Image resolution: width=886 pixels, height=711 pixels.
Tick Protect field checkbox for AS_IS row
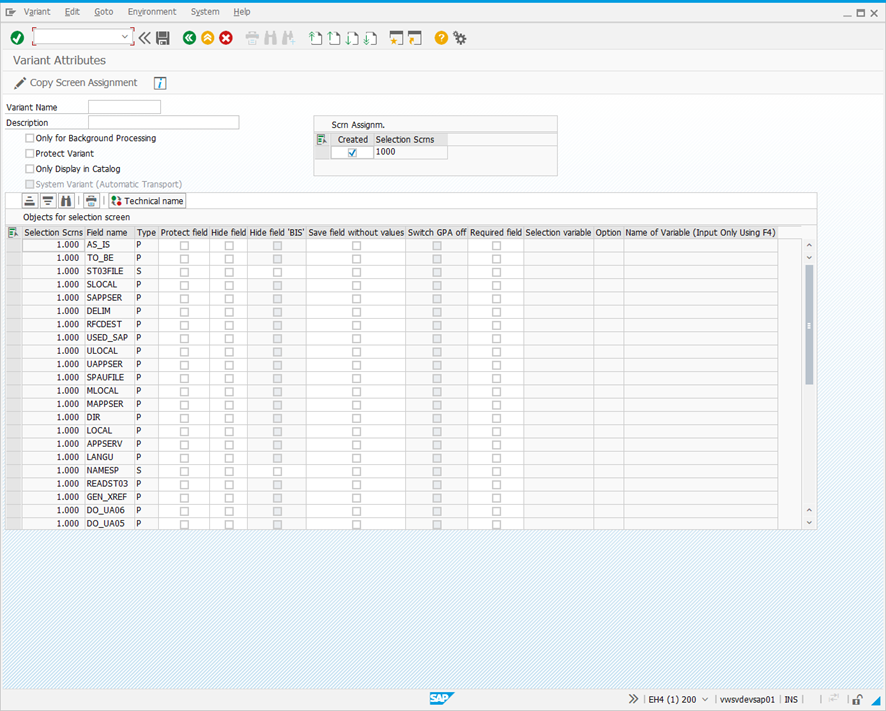(x=184, y=245)
